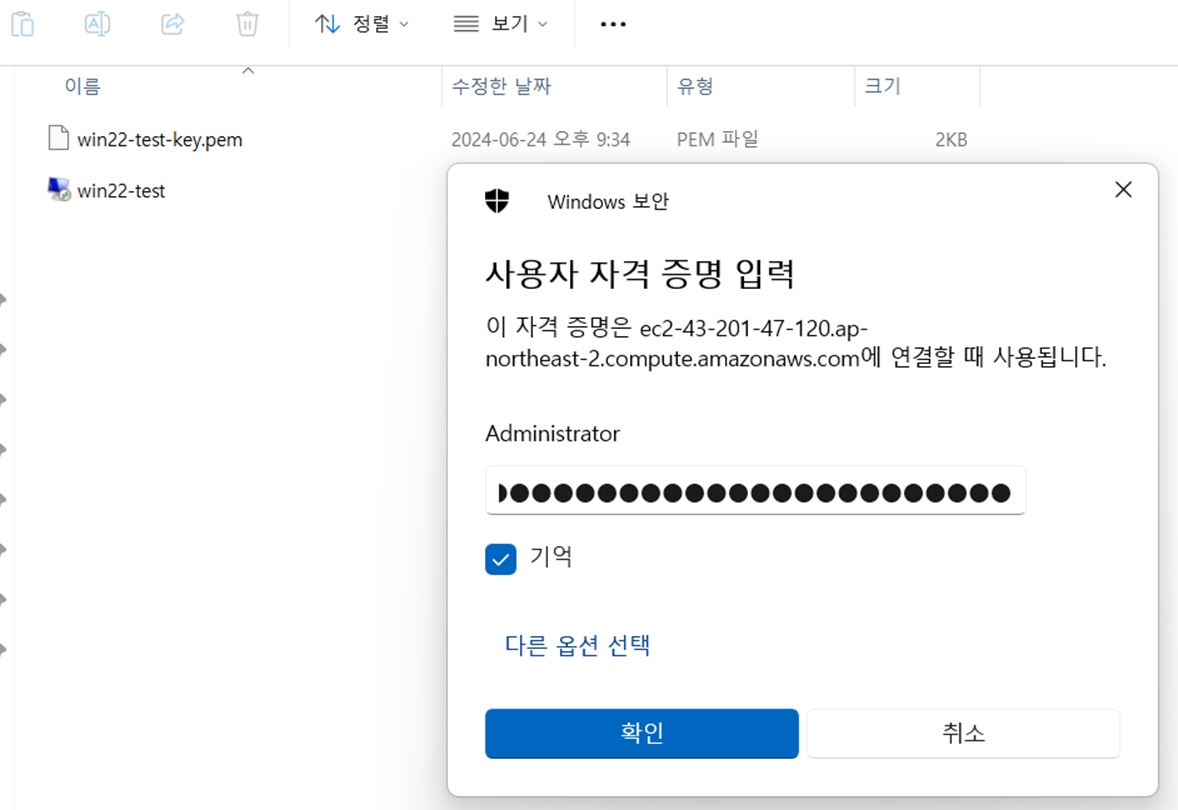This screenshot has height=810, width=1178.
Task: Open the 보기 view dropdown
Action: (x=501, y=24)
